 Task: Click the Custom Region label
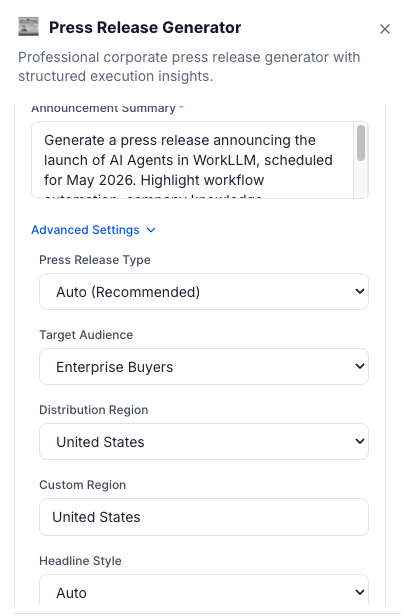(83, 485)
